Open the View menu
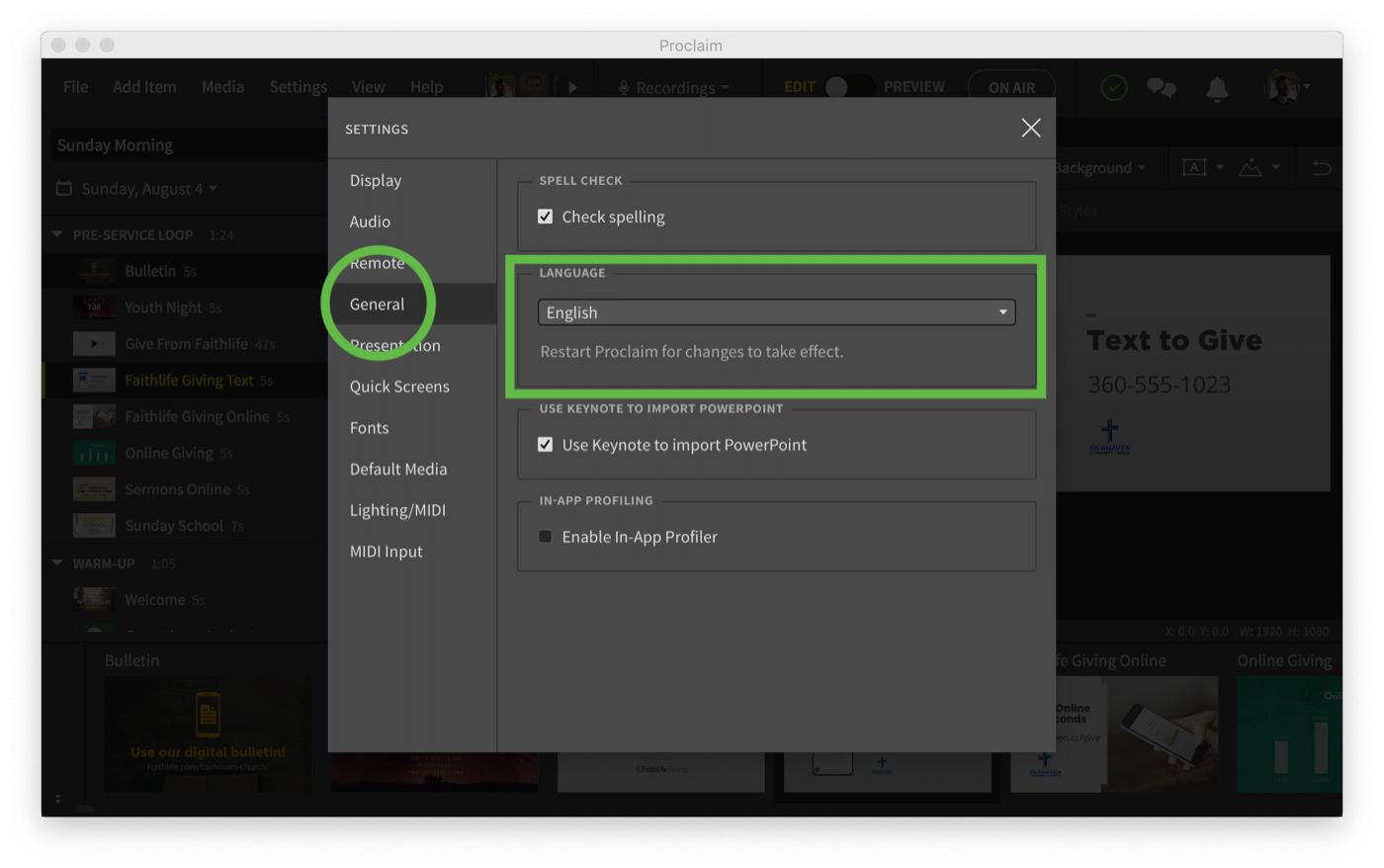The width and height of the screenshot is (1384, 868). click(368, 87)
